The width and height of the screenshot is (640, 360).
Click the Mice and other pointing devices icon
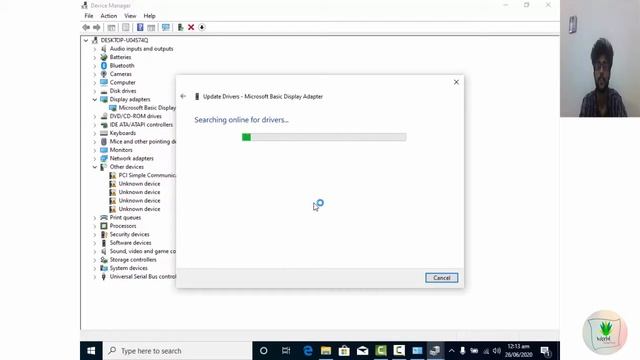tap(104, 142)
